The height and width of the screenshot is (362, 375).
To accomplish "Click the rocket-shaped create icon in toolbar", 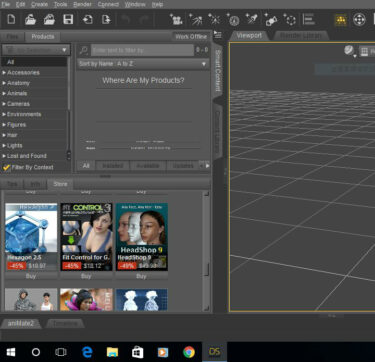I will 252,19.
